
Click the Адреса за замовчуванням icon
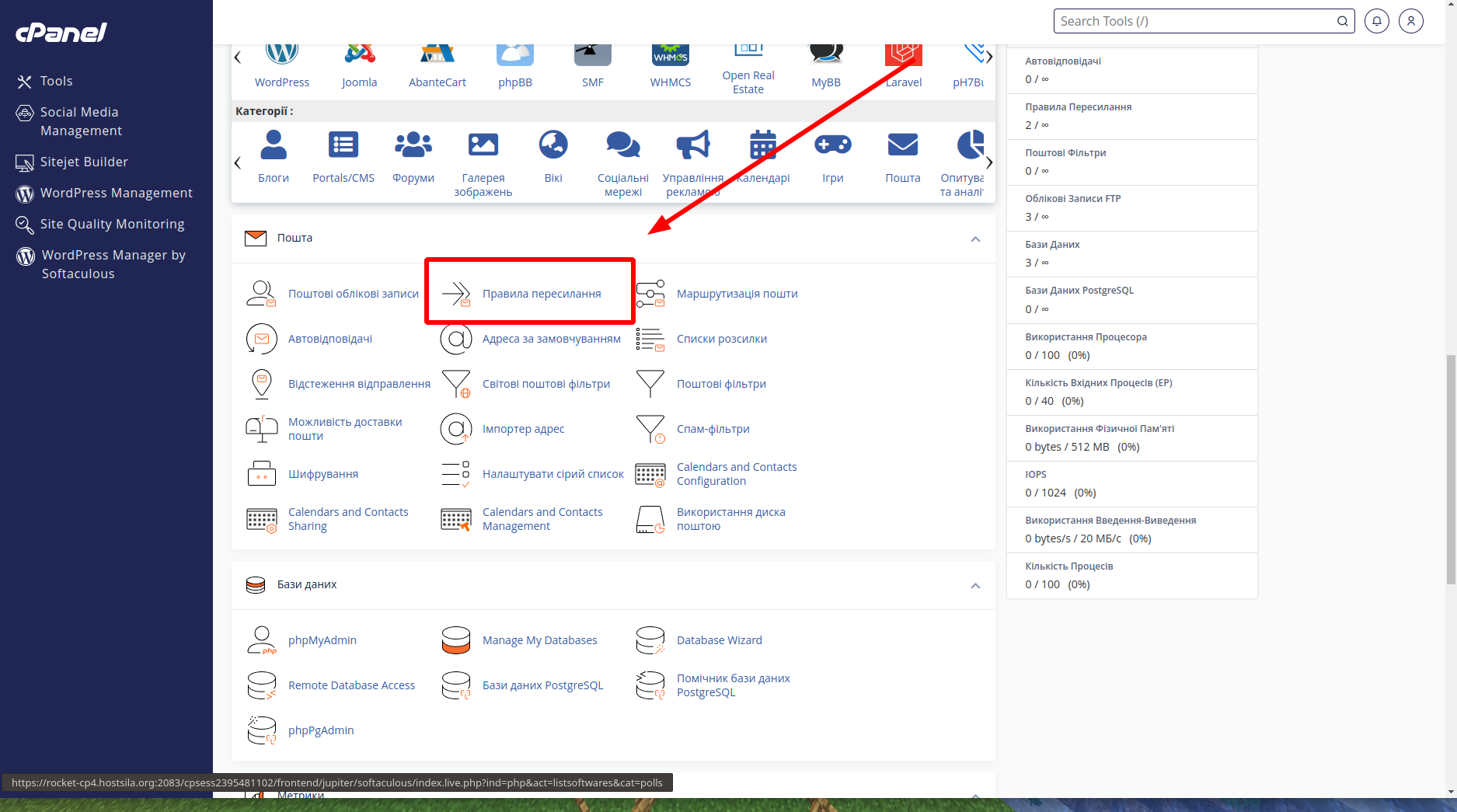coord(455,339)
